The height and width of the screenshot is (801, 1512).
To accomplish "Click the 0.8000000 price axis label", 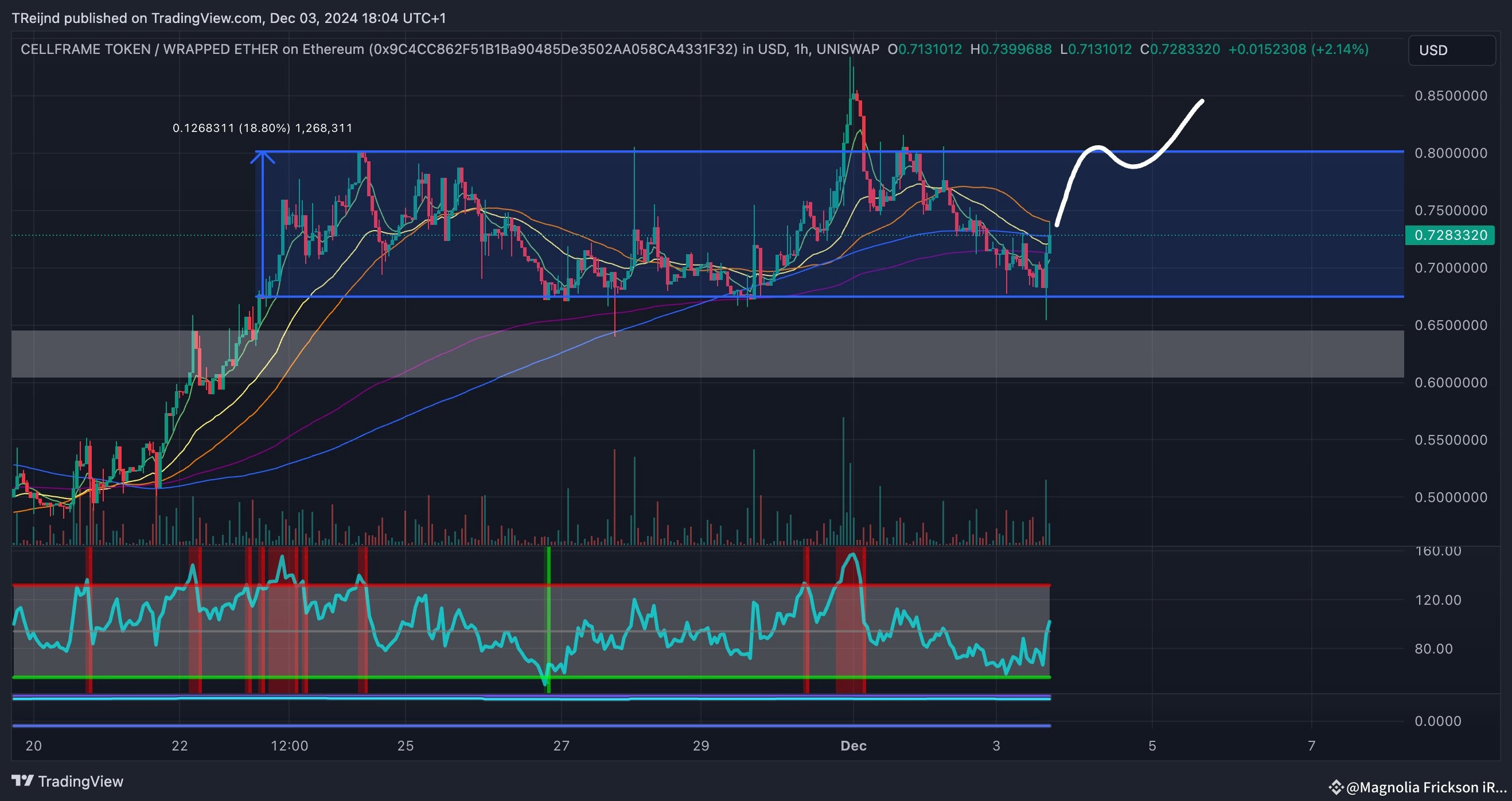I will pyautogui.click(x=1451, y=153).
